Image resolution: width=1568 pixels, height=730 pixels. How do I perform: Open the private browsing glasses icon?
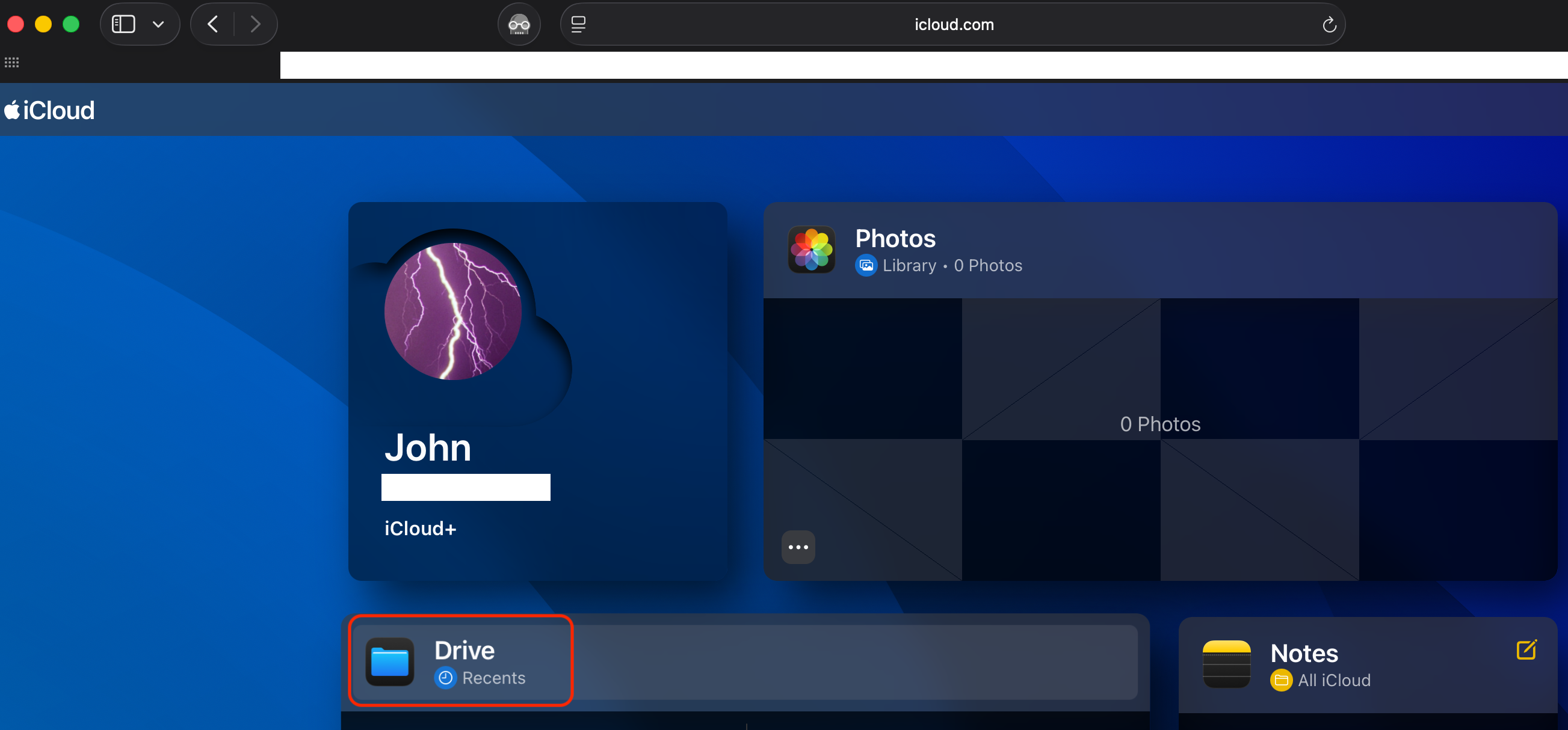point(519,25)
